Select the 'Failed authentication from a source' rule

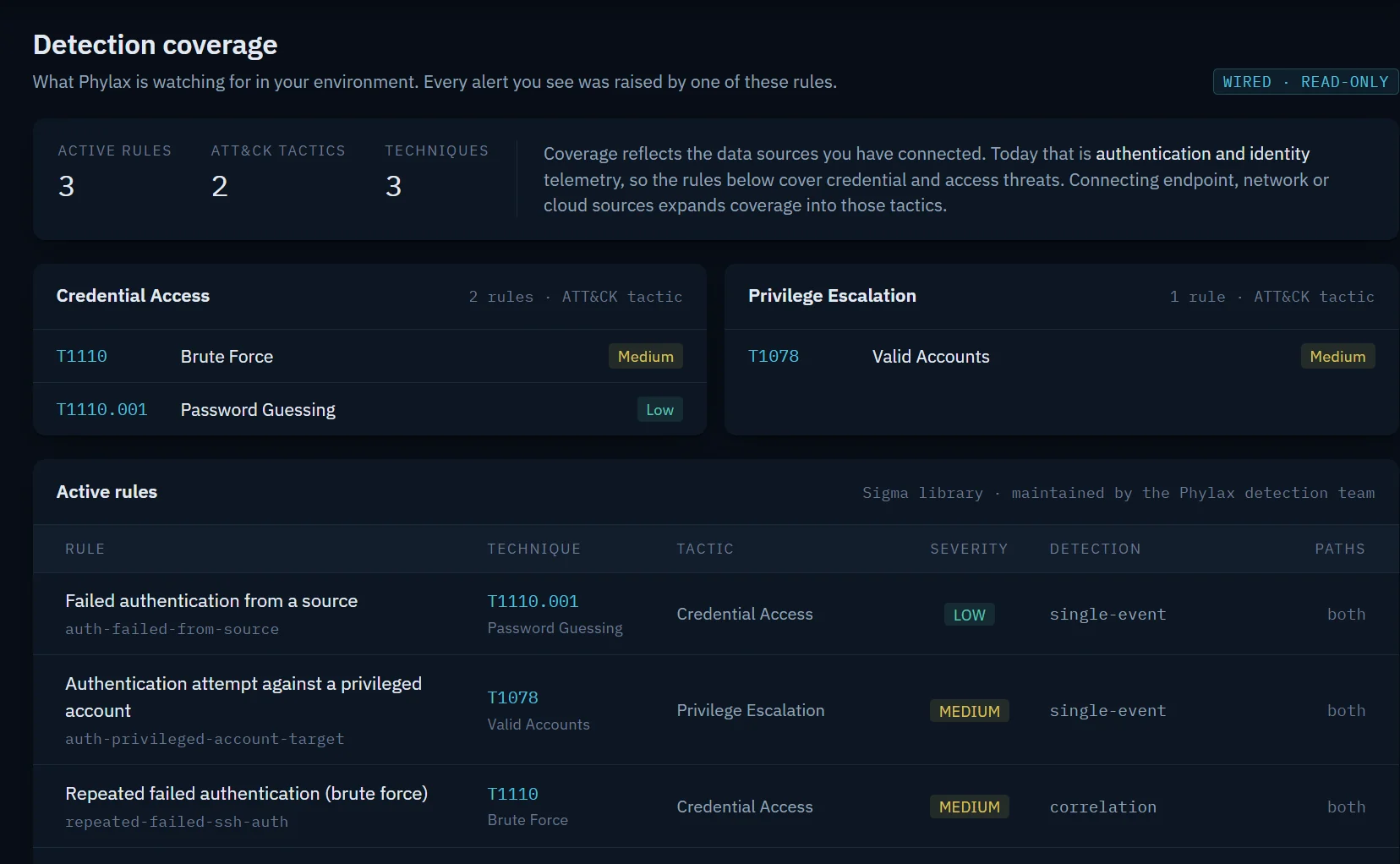coord(211,601)
